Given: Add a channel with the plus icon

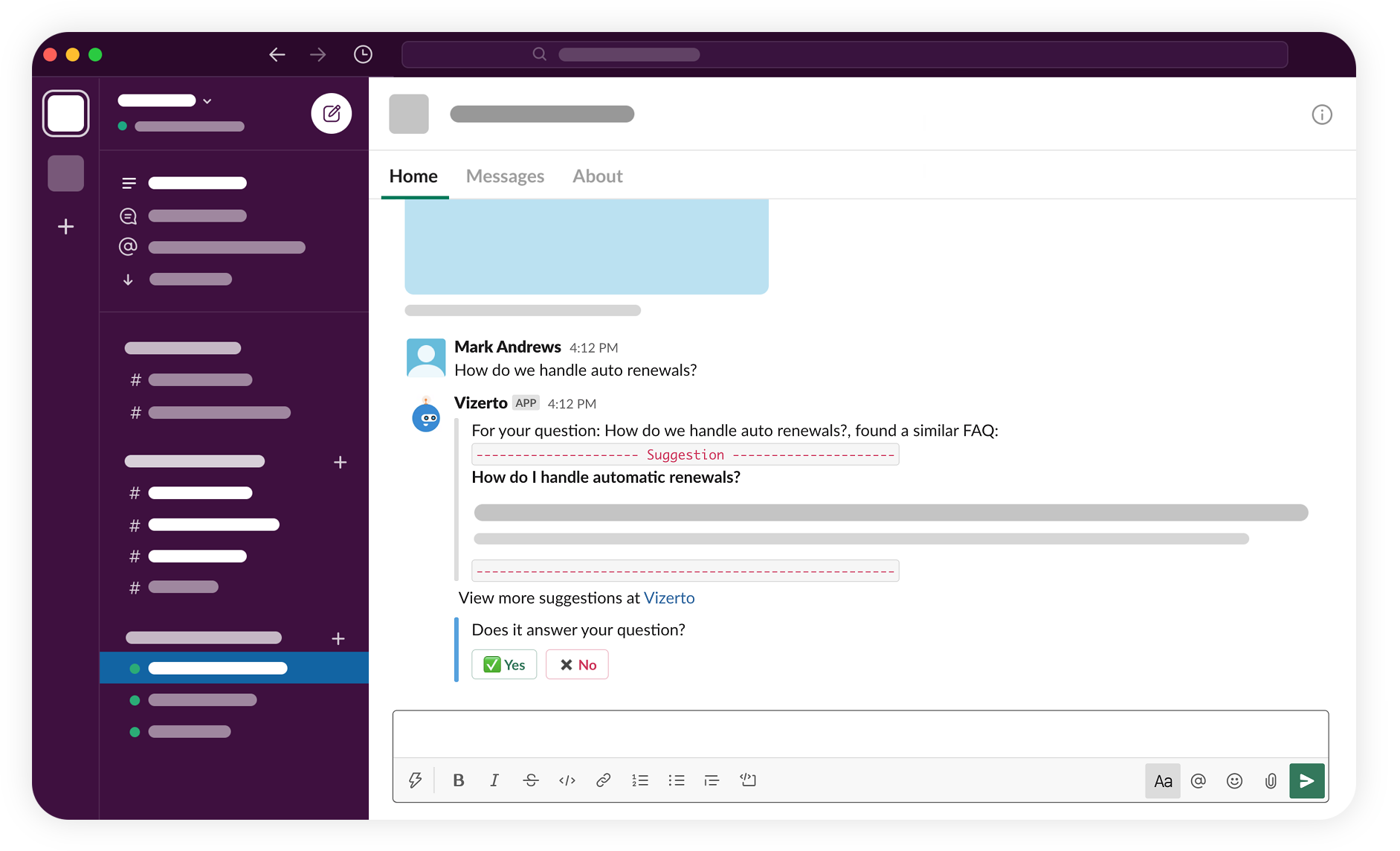Looking at the screenshot, I should tap(340, 463).
